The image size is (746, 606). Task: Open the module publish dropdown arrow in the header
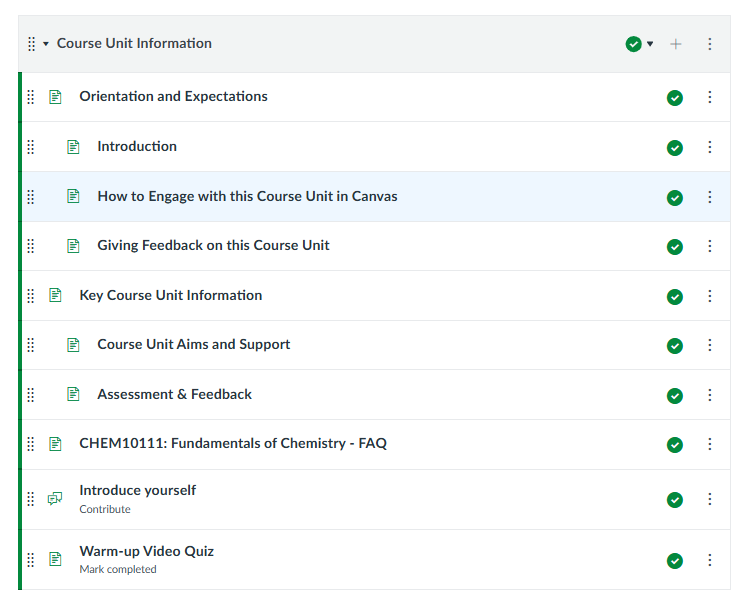click(650, 44)
